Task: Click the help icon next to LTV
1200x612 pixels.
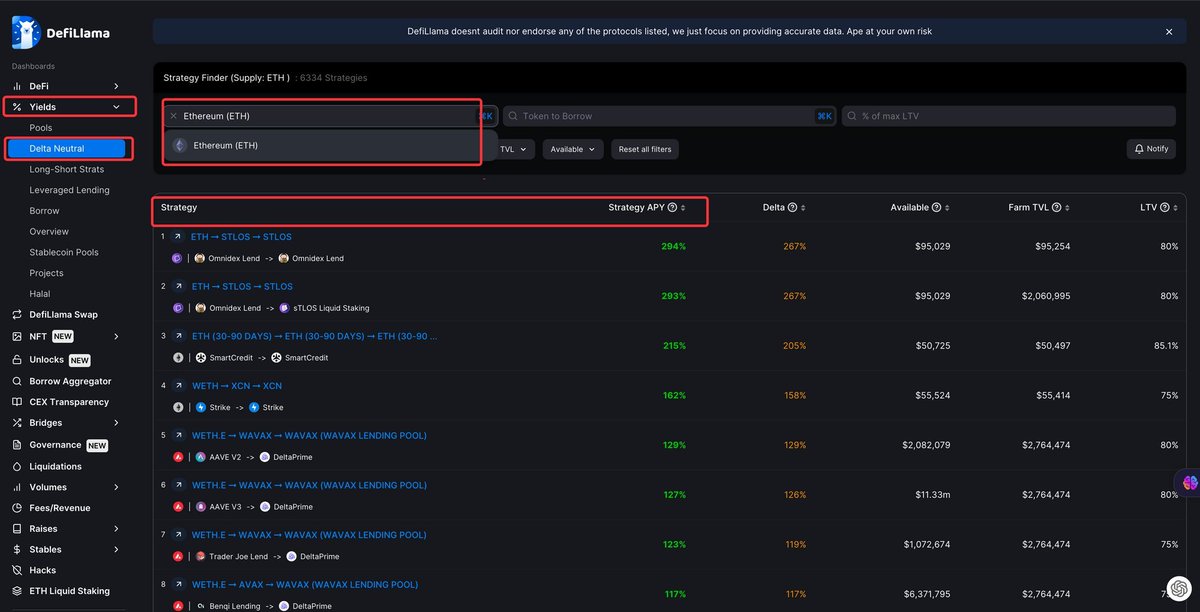Action: 1164,208
